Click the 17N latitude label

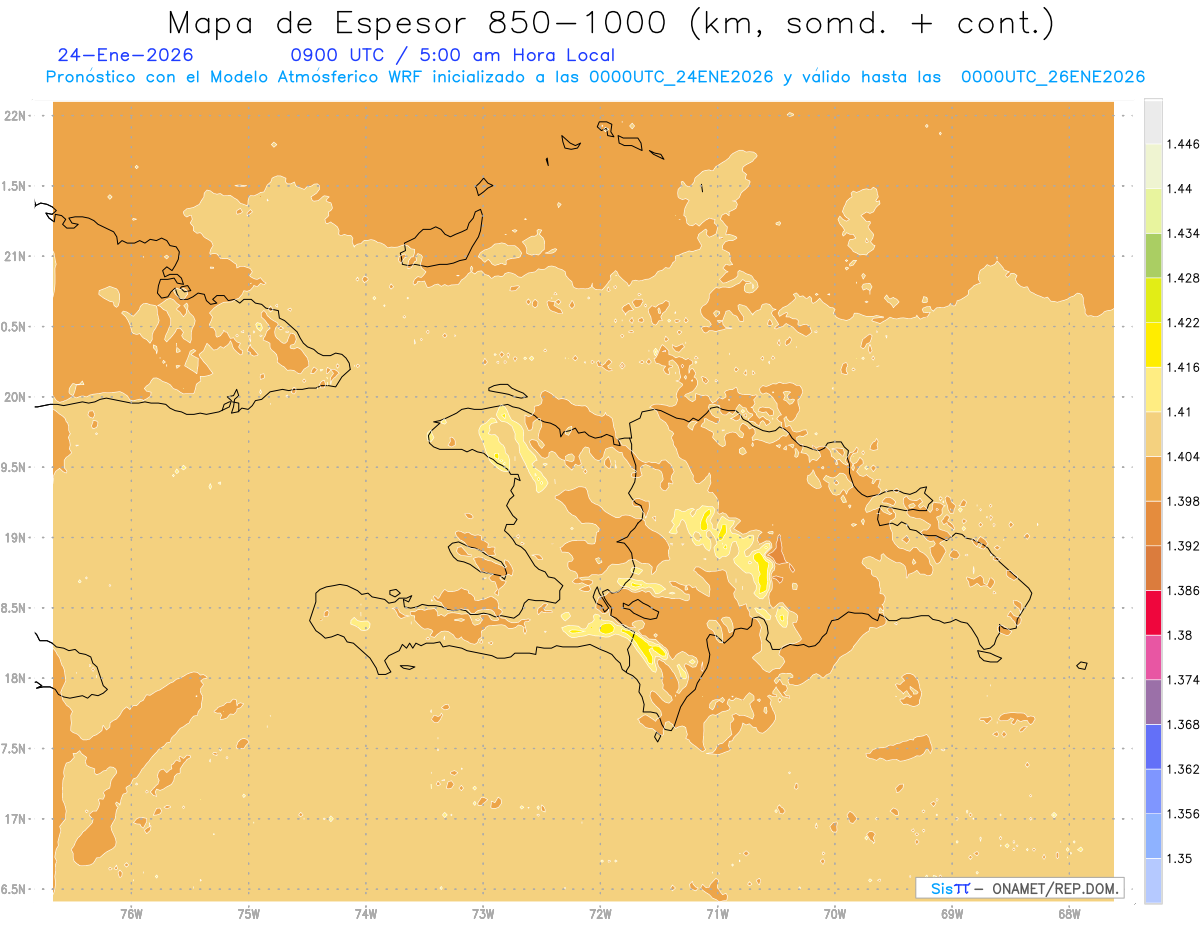pyautogui.click(x=15, y=820)
